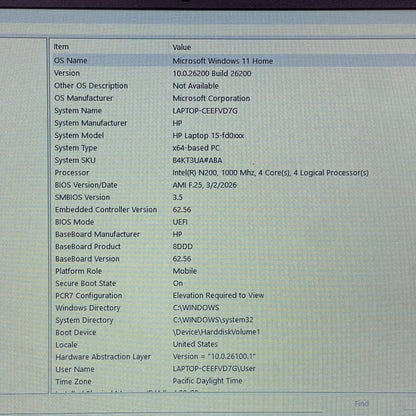This screenshot has width=416, height=416.
Task: Select the BIOS Mode row
Action: 233,222
